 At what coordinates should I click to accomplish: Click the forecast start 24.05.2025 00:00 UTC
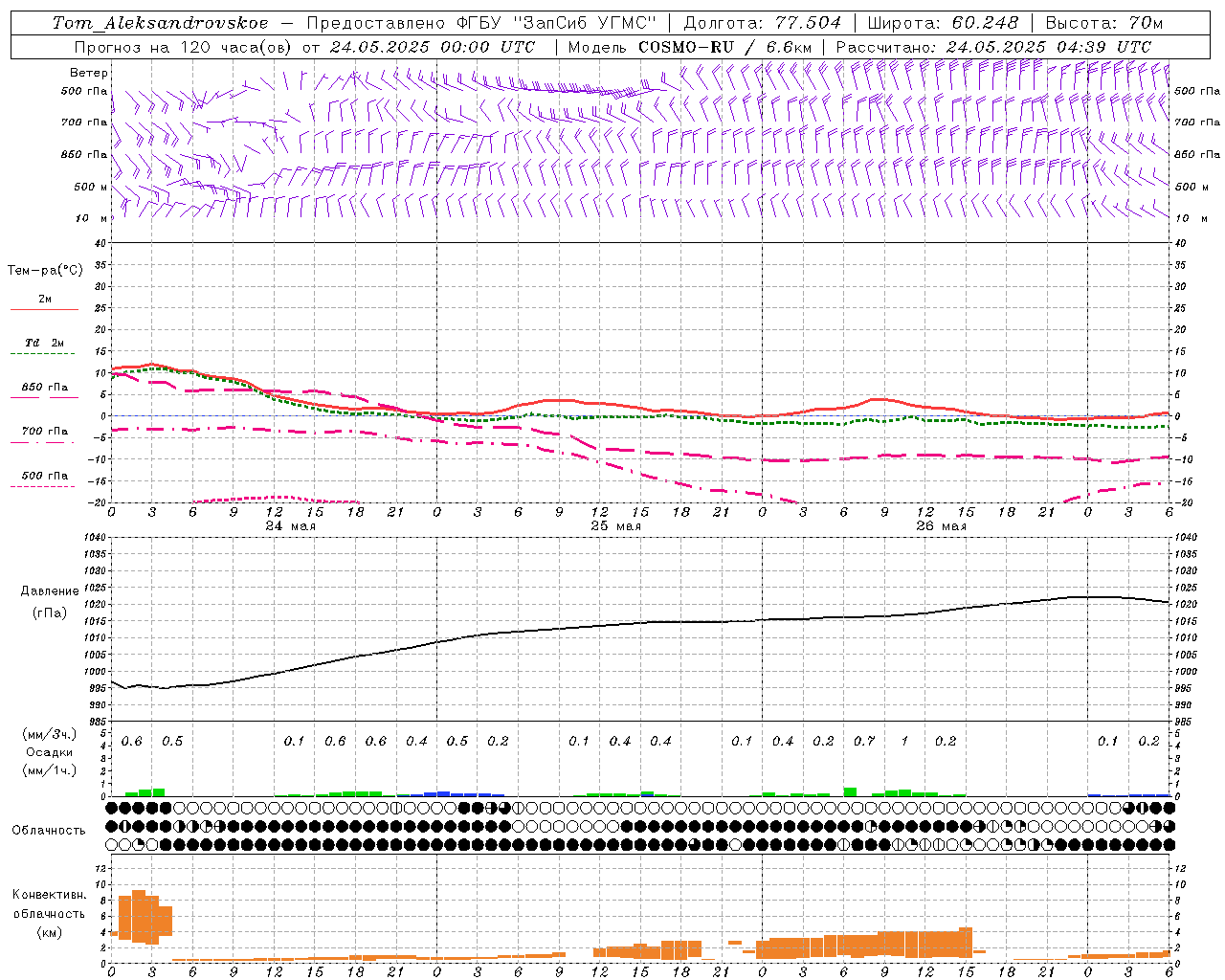[433, 47]
